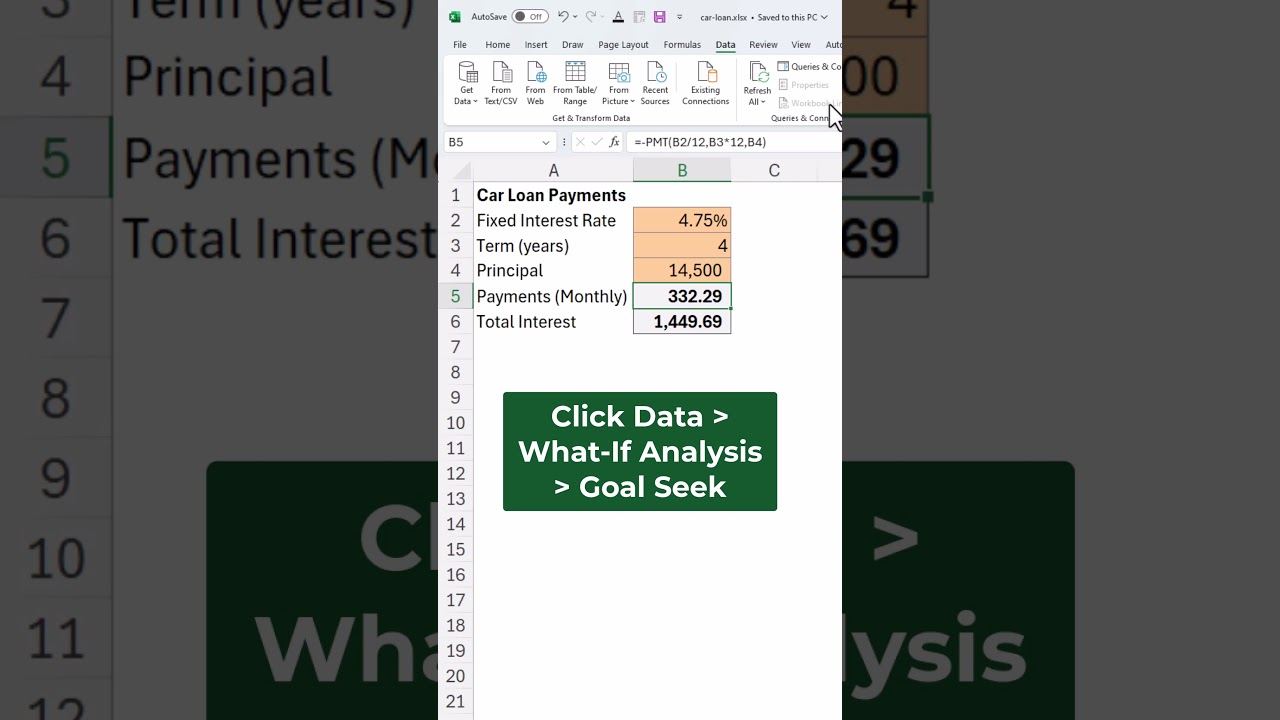
Task: Open the Get Data menu
Action: click(467, 83)
